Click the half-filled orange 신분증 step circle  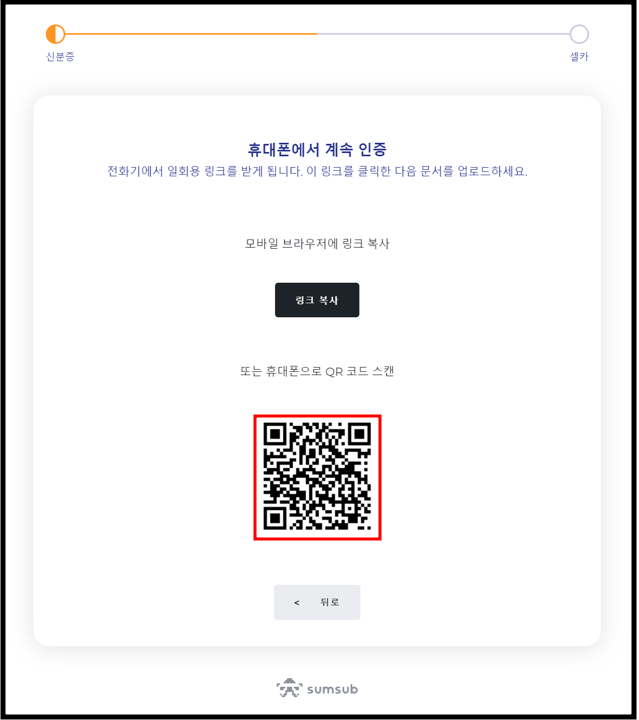pyautogui.click(x=56, y=34)
